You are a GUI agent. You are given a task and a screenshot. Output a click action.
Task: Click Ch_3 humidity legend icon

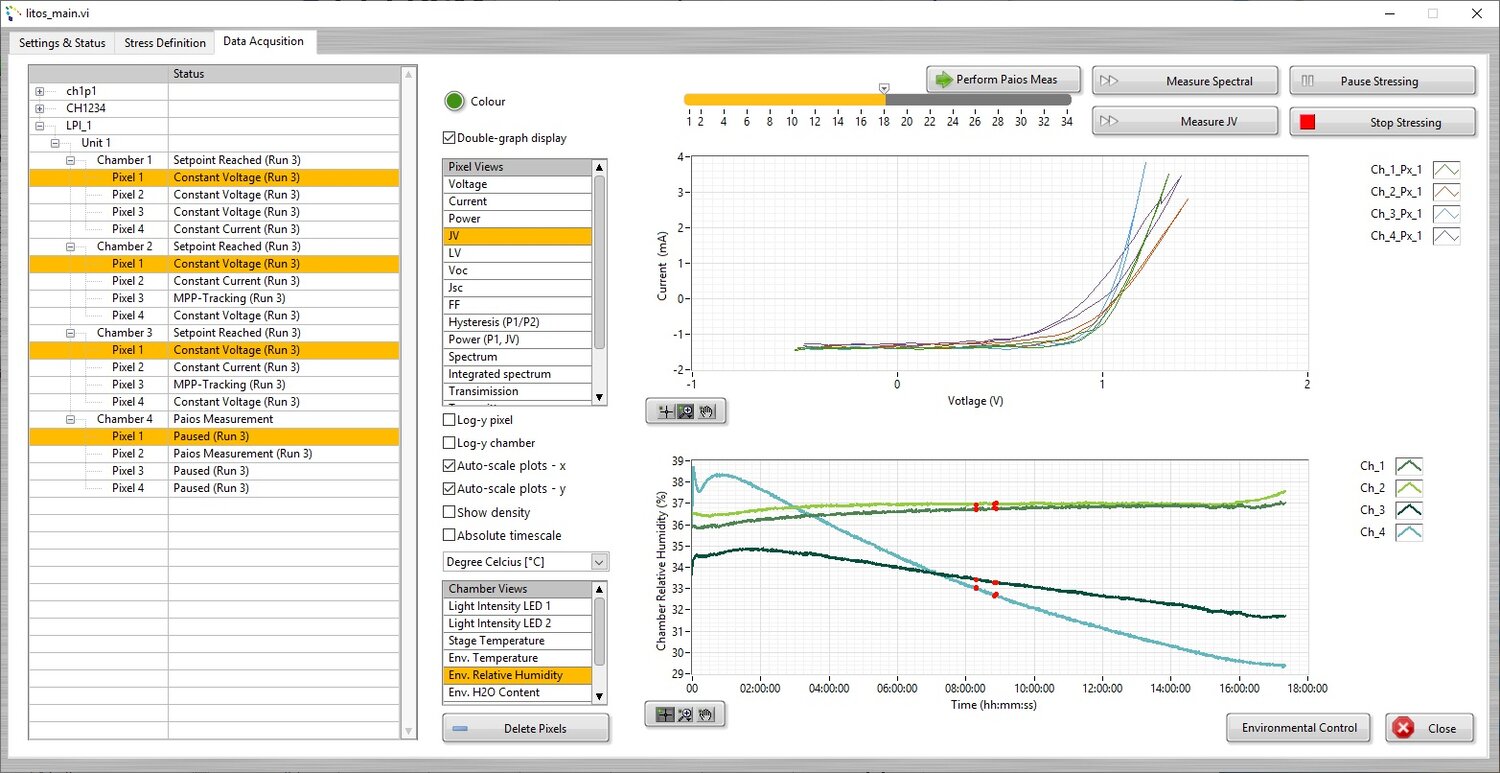(1409, 510)
